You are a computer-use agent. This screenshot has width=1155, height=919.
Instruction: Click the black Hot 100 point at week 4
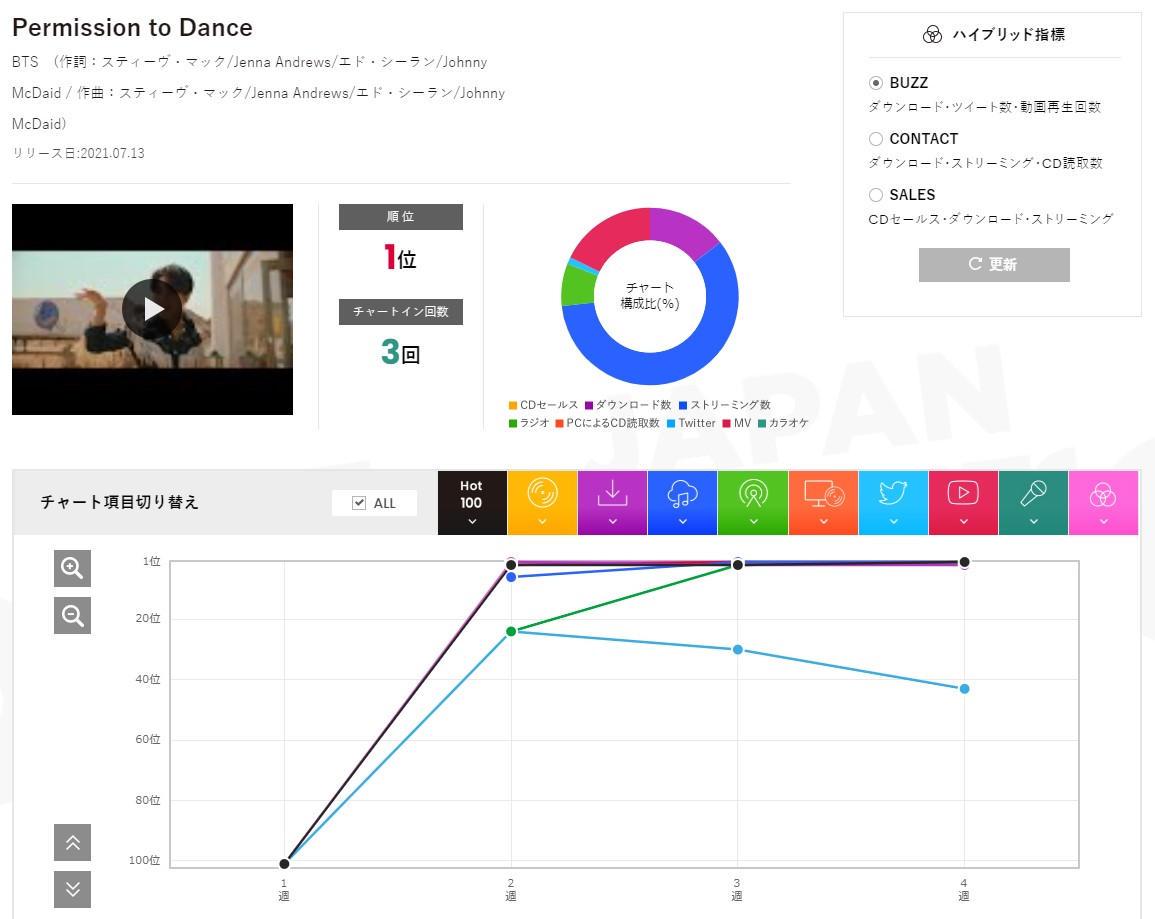964,562
